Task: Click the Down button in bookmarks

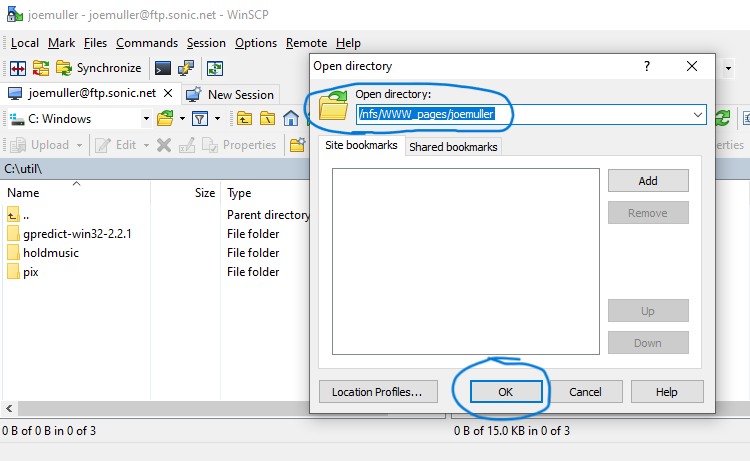Action: tap(648, 343)
